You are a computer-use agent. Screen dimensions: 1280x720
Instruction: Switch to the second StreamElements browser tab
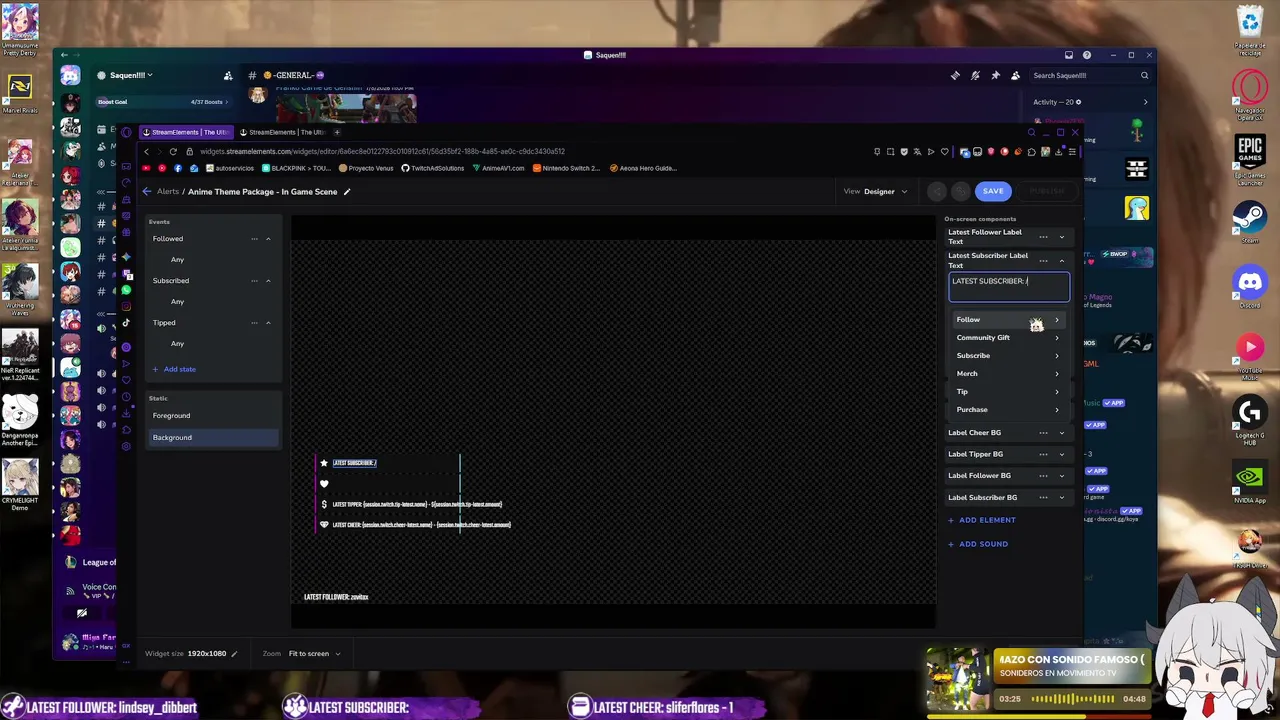(282, 132)
